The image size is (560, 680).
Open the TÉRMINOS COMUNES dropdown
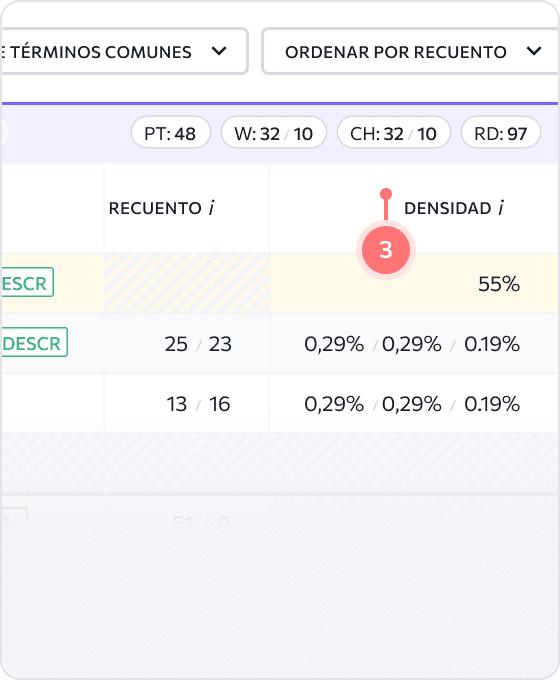click(124, 52)
